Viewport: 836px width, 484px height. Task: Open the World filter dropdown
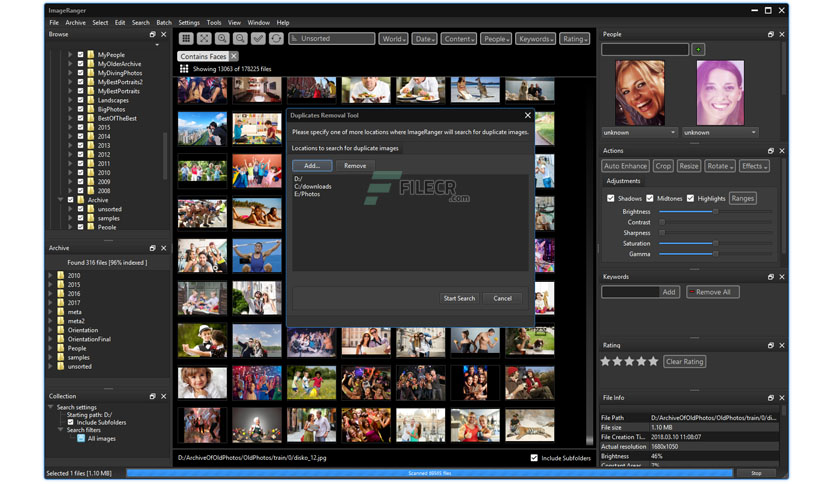pos(393,39)
